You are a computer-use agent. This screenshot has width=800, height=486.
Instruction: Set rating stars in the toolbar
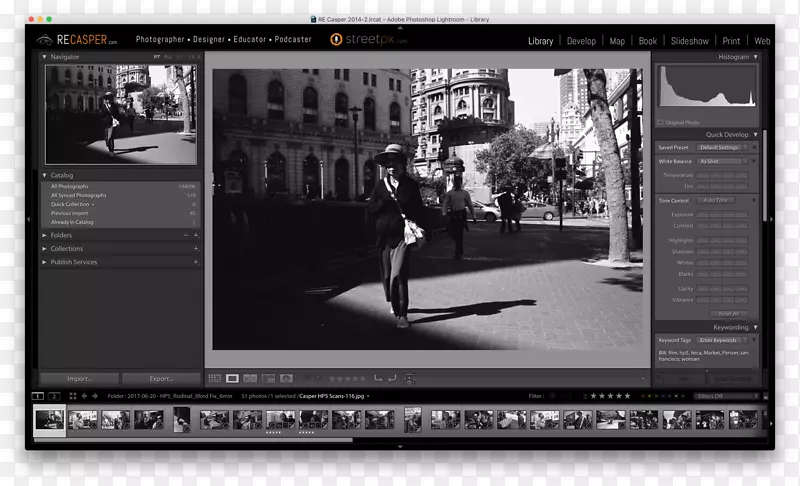pyautogui.click(x=347, y=378)
